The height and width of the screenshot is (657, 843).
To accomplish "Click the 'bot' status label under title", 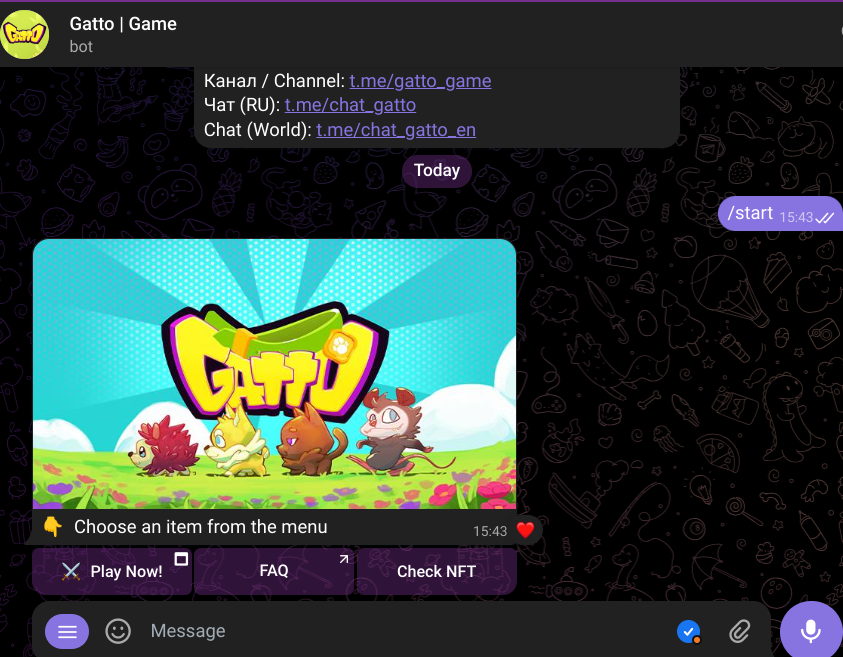I will [81, 47].
